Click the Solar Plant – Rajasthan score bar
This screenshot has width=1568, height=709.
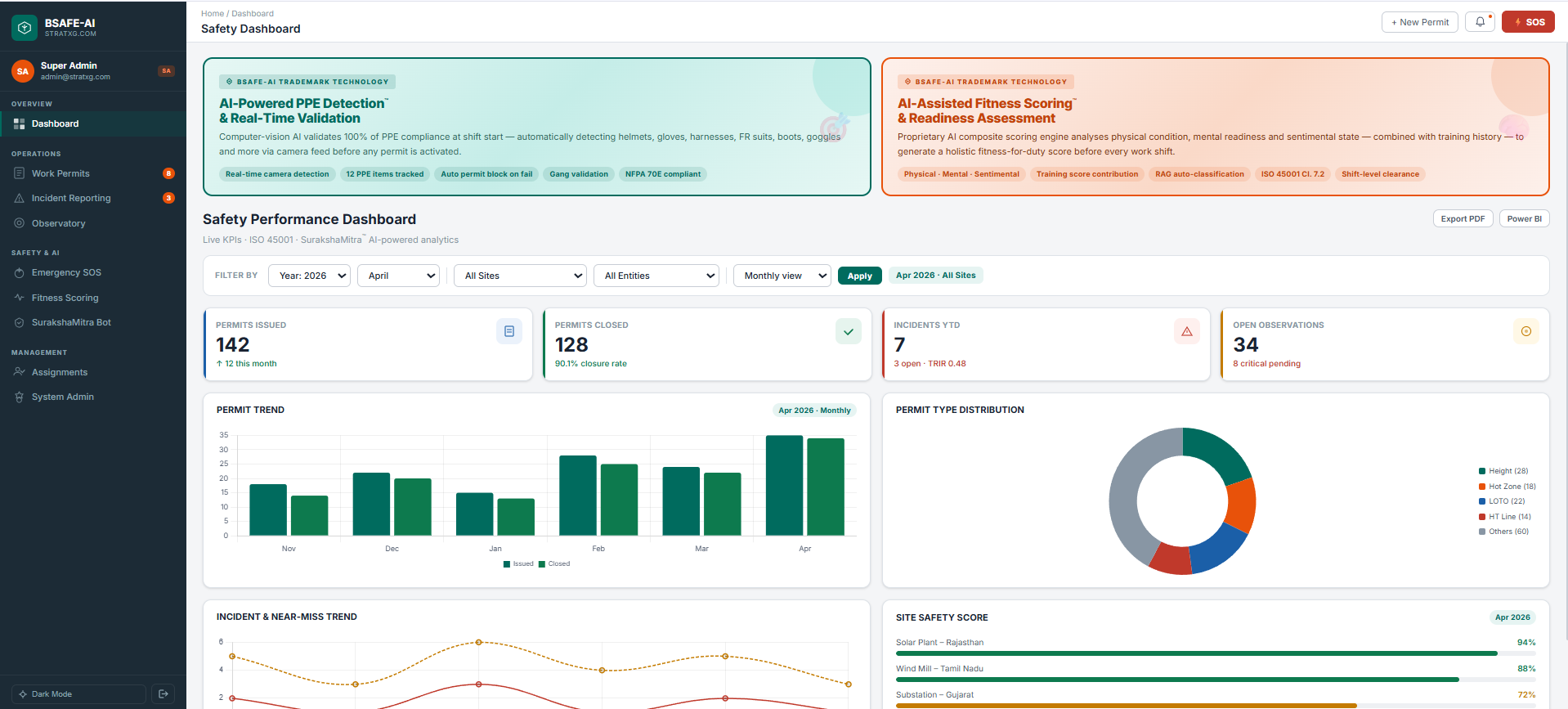1216,653
